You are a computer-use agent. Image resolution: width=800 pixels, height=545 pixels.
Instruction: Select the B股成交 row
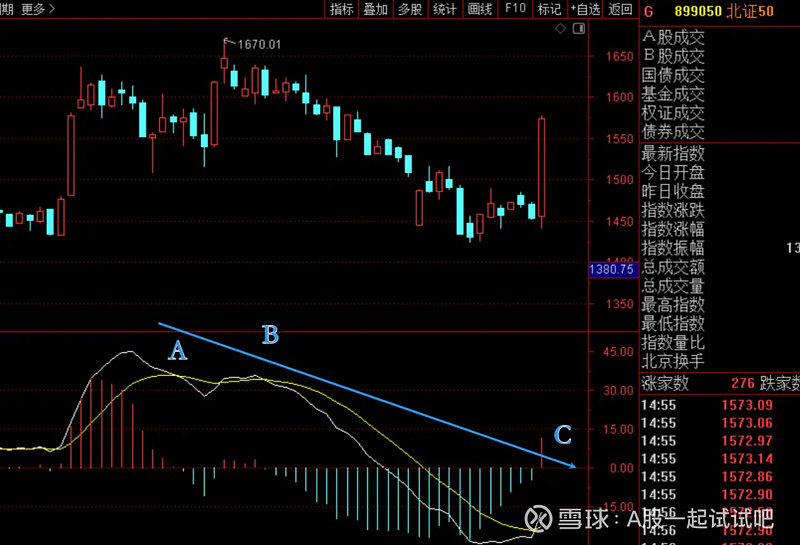673,56
